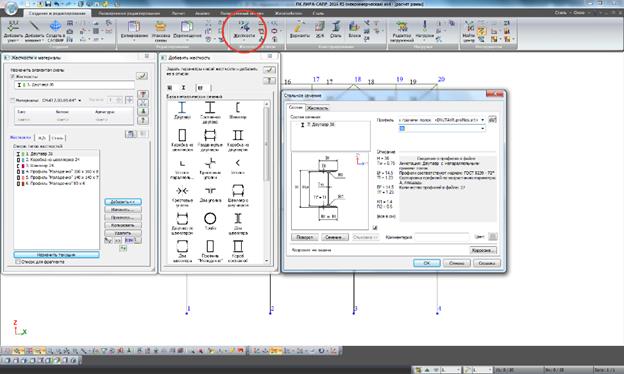Toggle the Жесткости checkbox in assignment panel
This screenshot has height=374, width=624.
pyautogui.click(x=12, y=76)
